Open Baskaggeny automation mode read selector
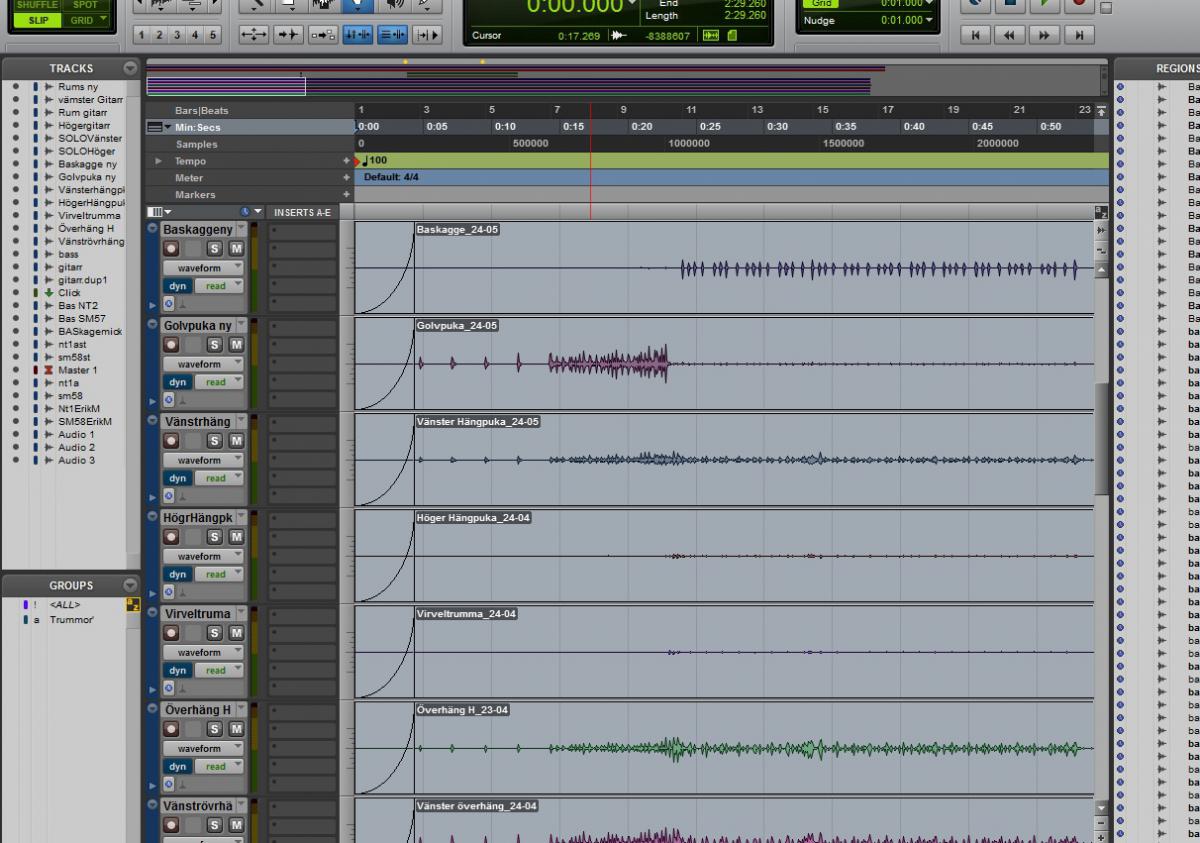The image size is (1200, 843). pyautogui.click(x=220, y=286)
